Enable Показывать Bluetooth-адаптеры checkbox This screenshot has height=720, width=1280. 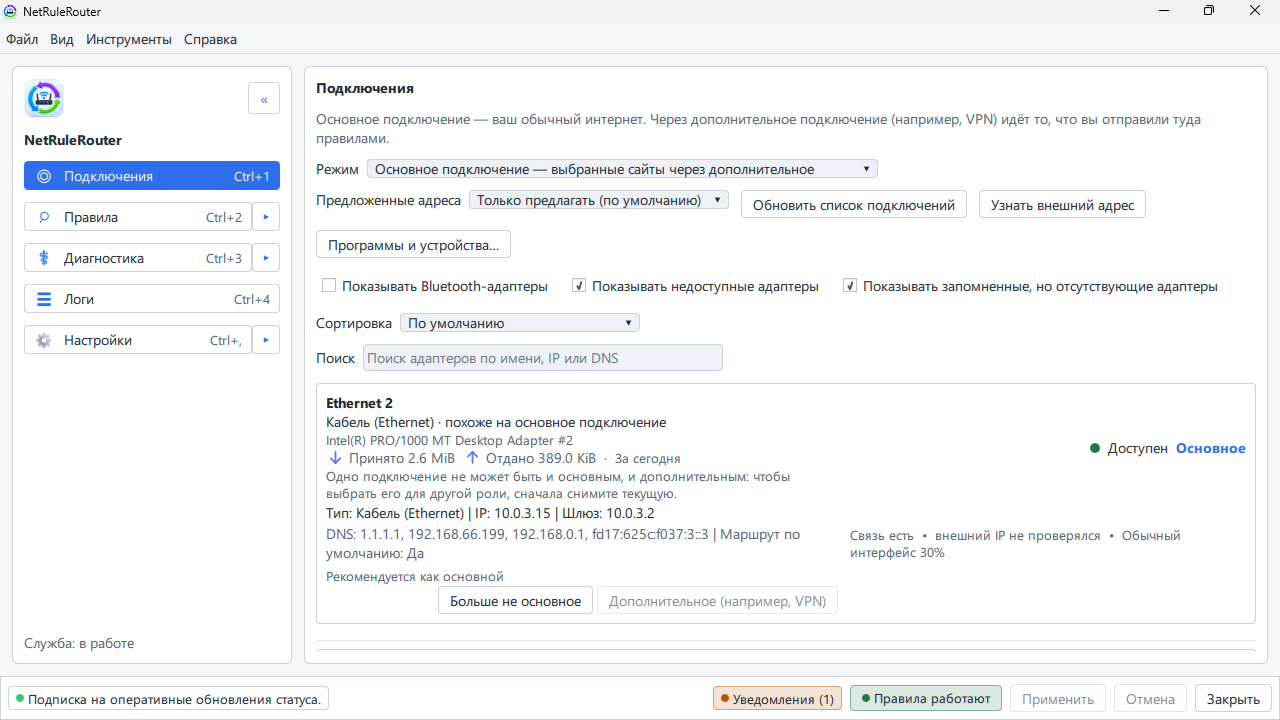[x=329, y=286]
